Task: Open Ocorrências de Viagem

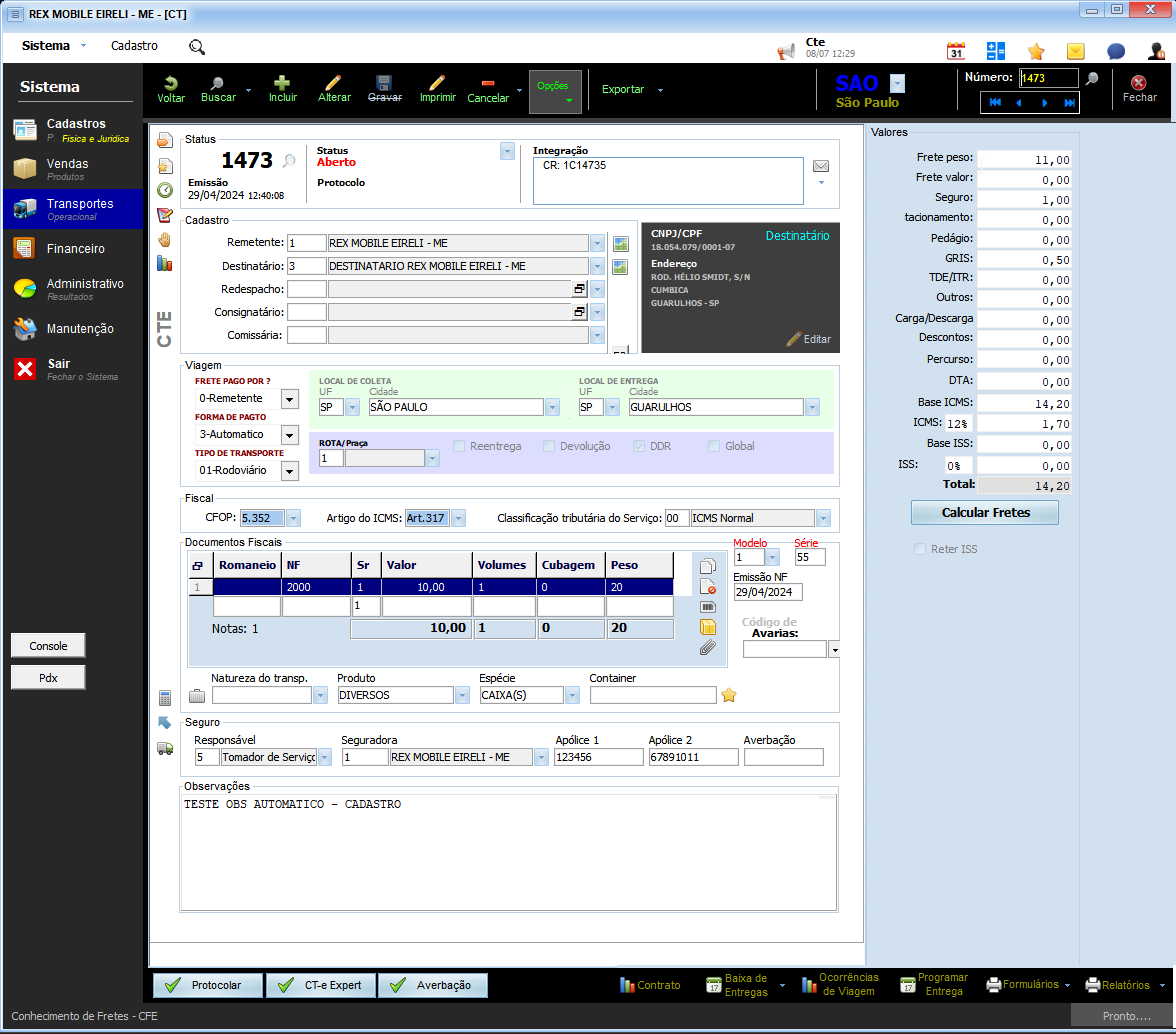Action: tap(839, 985)
